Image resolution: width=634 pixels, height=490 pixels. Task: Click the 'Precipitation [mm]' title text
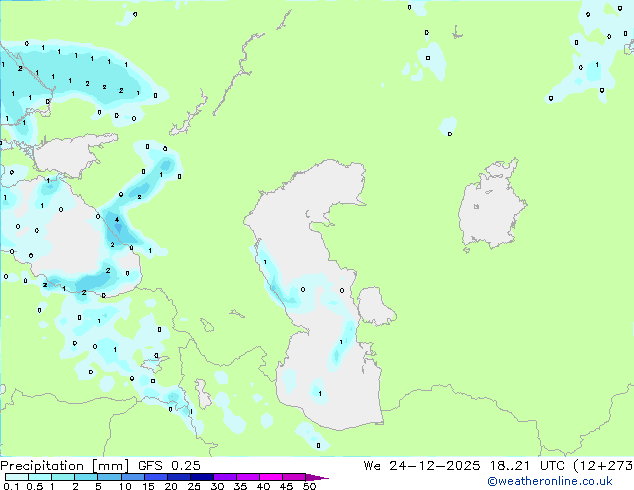tap(65, 466)
